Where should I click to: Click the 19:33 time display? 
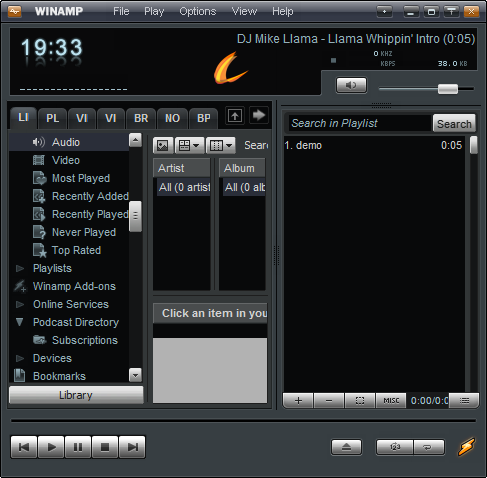coord(52,47)
